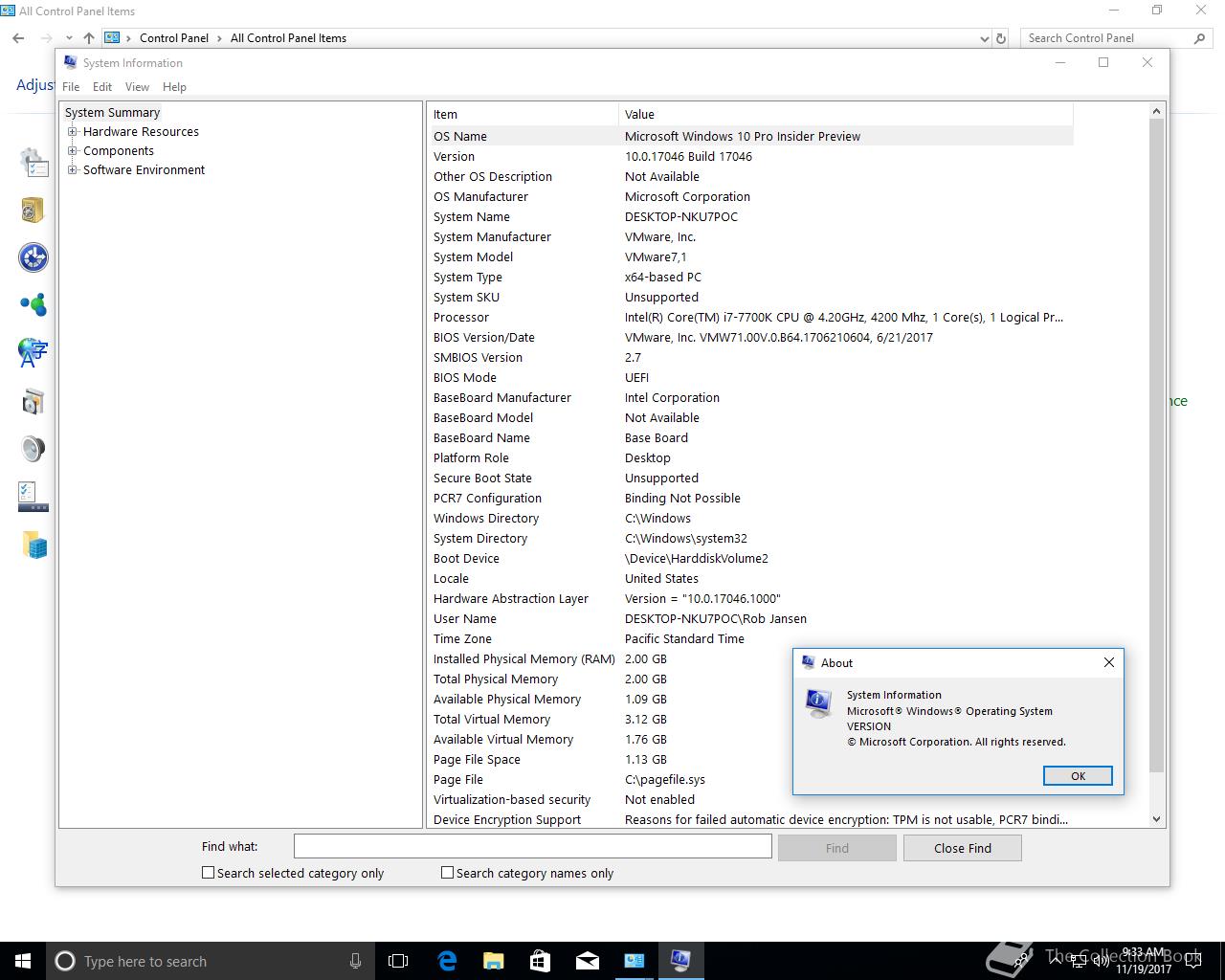Expand the Software Environment node
This screenshot has height=980, width=1225.
pos(73,170)
